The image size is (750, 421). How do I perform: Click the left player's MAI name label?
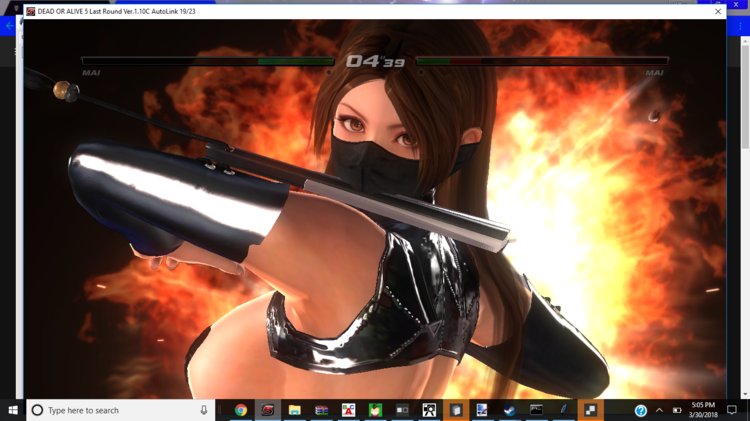(91, 73)
